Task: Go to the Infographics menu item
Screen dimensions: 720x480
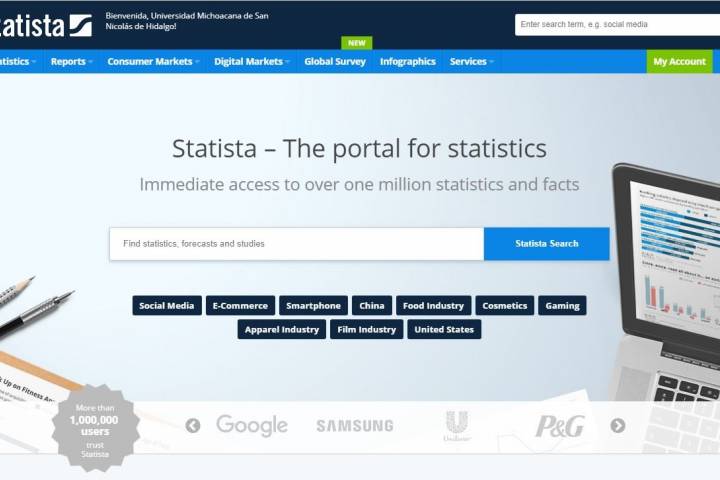Action: click(408, 62)
